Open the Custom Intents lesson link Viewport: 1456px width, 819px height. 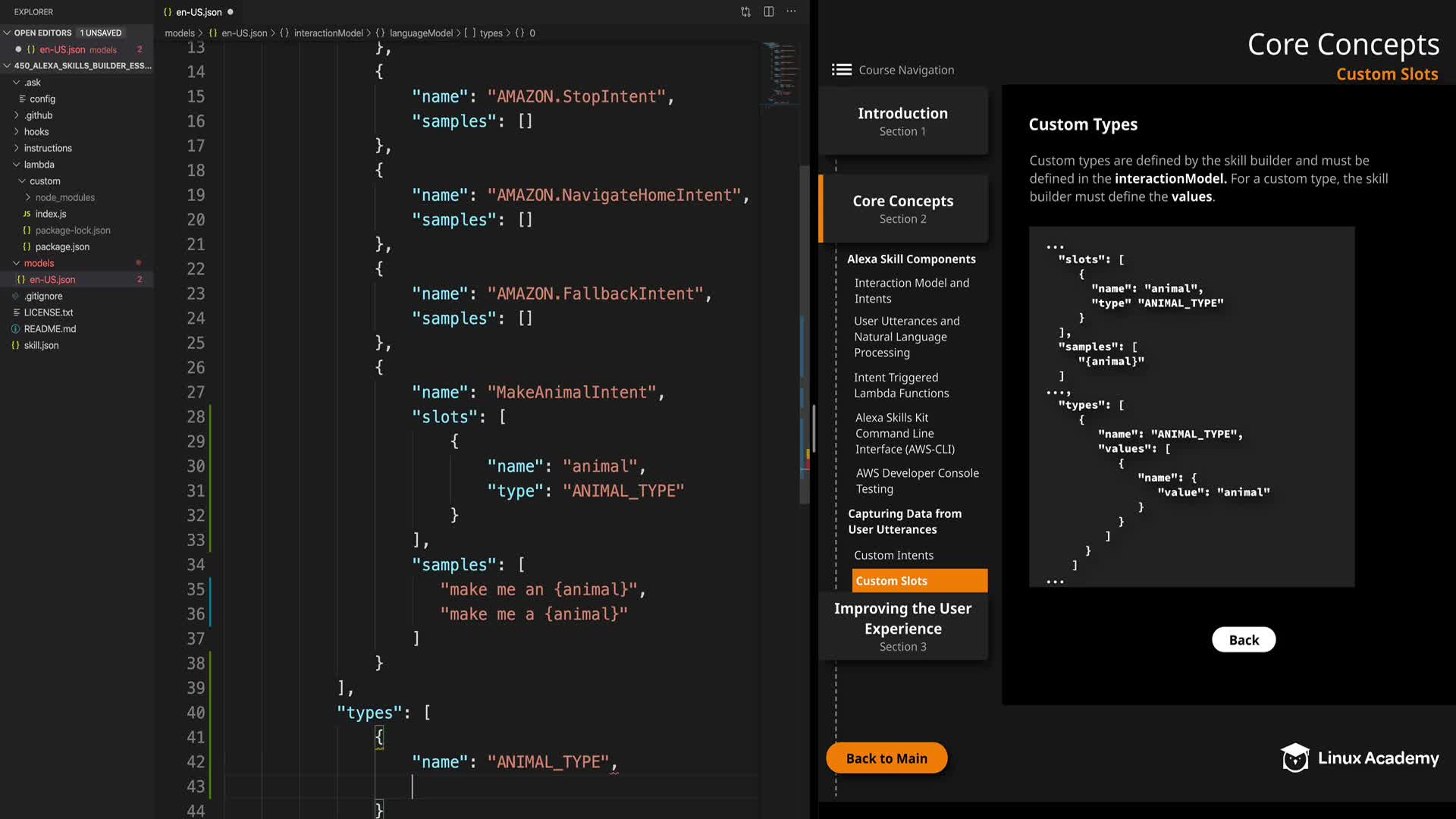pos(893,556)
